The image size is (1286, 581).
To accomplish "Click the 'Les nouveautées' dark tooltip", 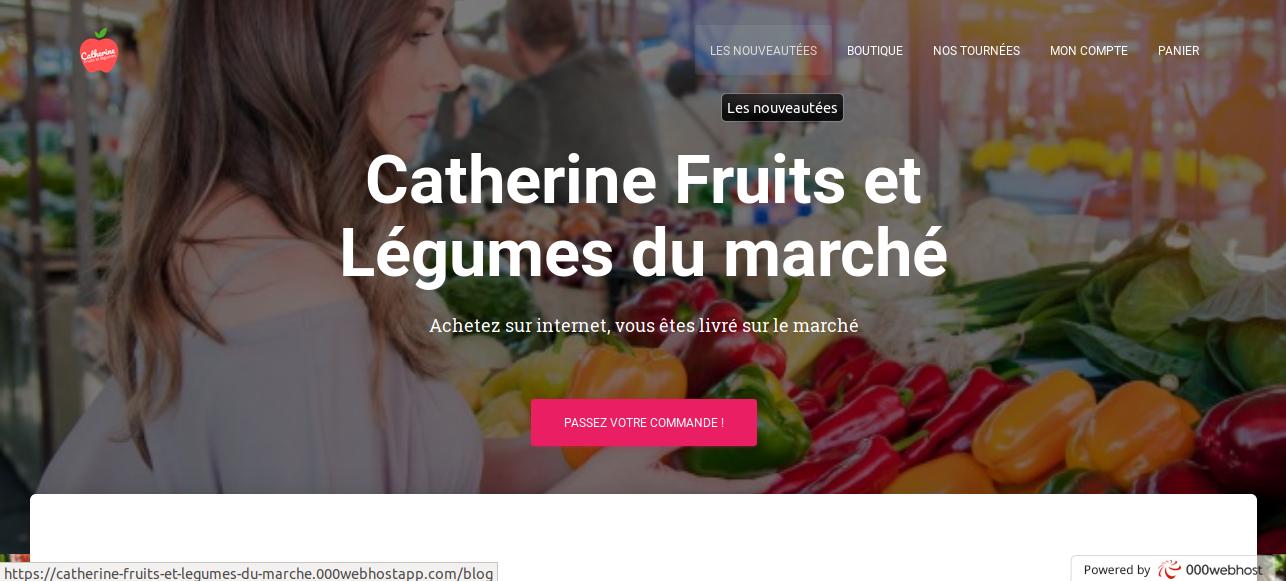I will [782, 108].
